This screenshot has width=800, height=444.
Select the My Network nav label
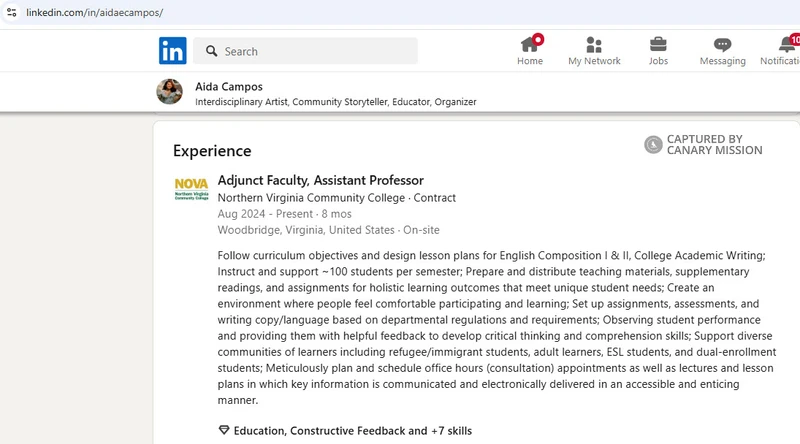tap(594, 61)
